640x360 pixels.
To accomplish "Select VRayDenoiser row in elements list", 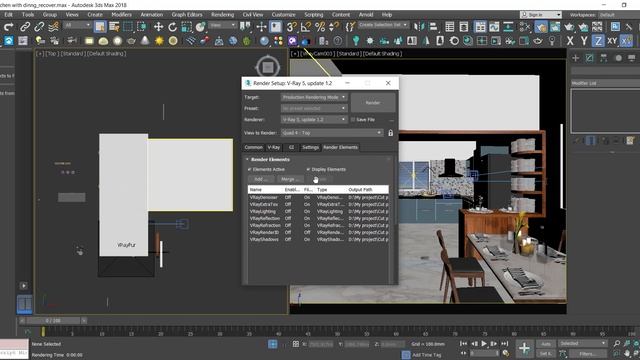I will coord(318,198).
